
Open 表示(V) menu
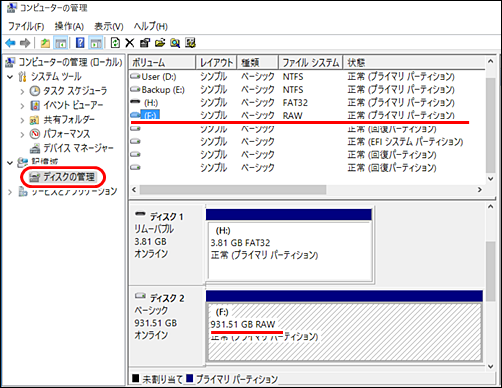(109, 26)
